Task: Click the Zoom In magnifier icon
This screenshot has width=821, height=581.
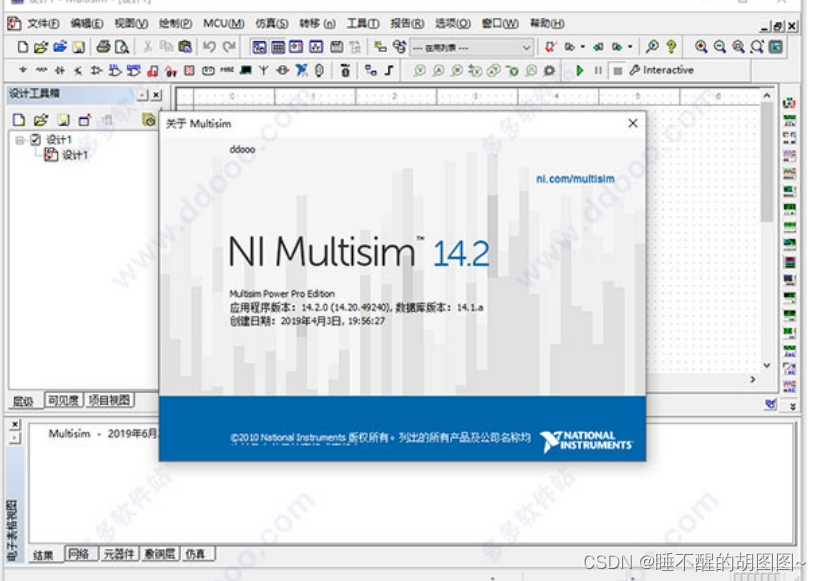Action: (700, 47)
